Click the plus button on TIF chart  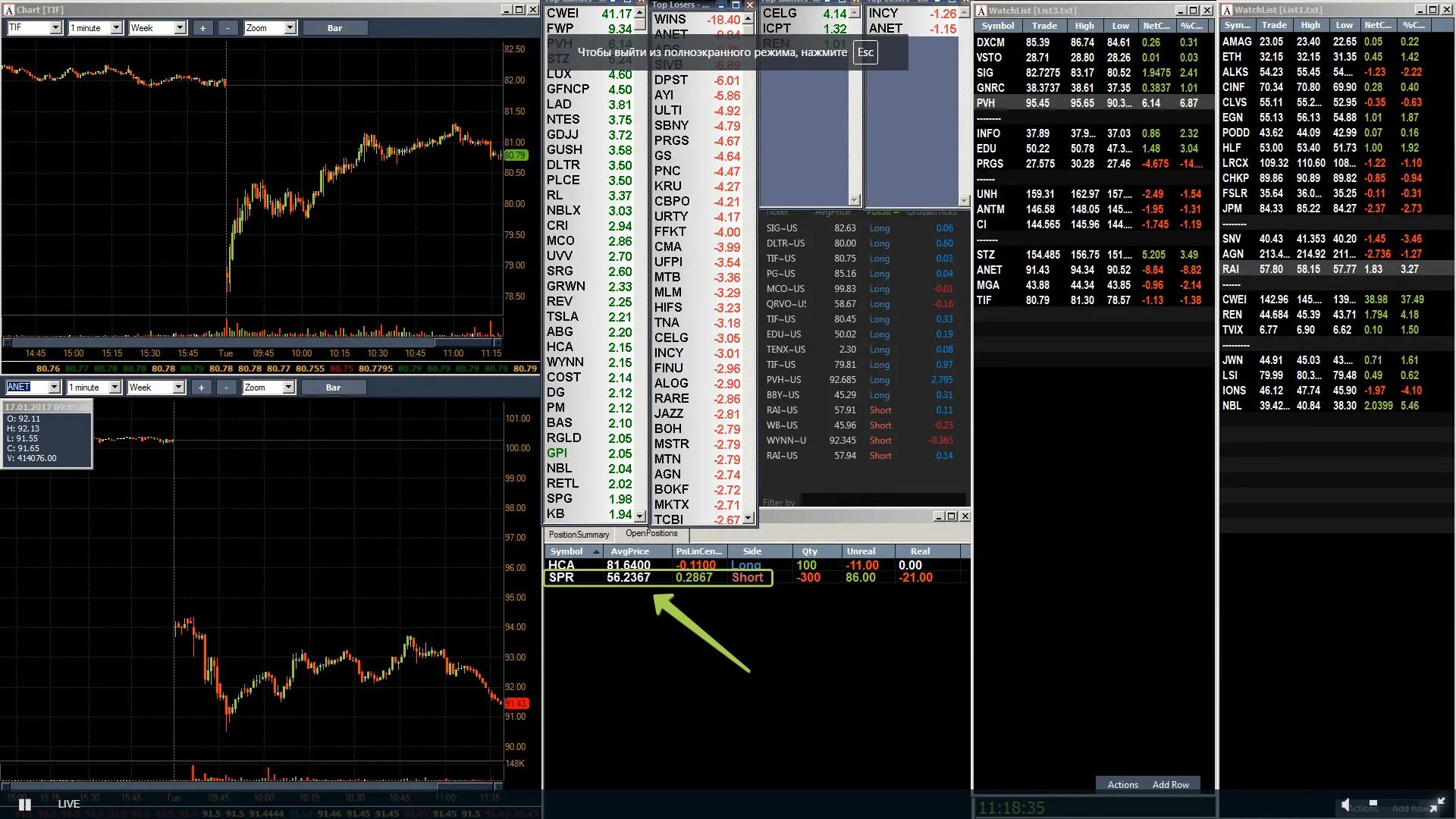202,28
